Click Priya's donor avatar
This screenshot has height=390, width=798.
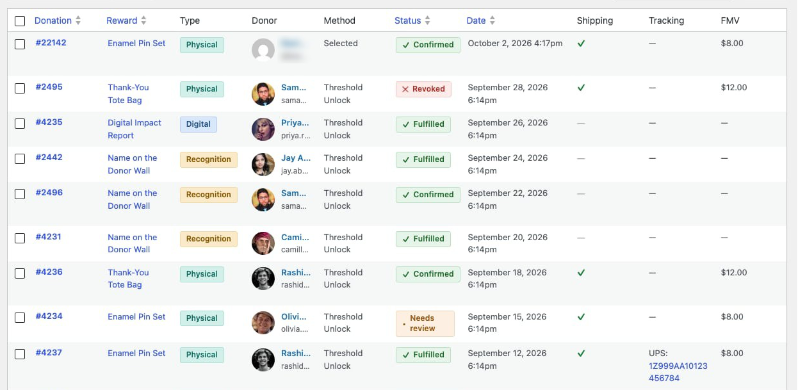tap(263, 129)
